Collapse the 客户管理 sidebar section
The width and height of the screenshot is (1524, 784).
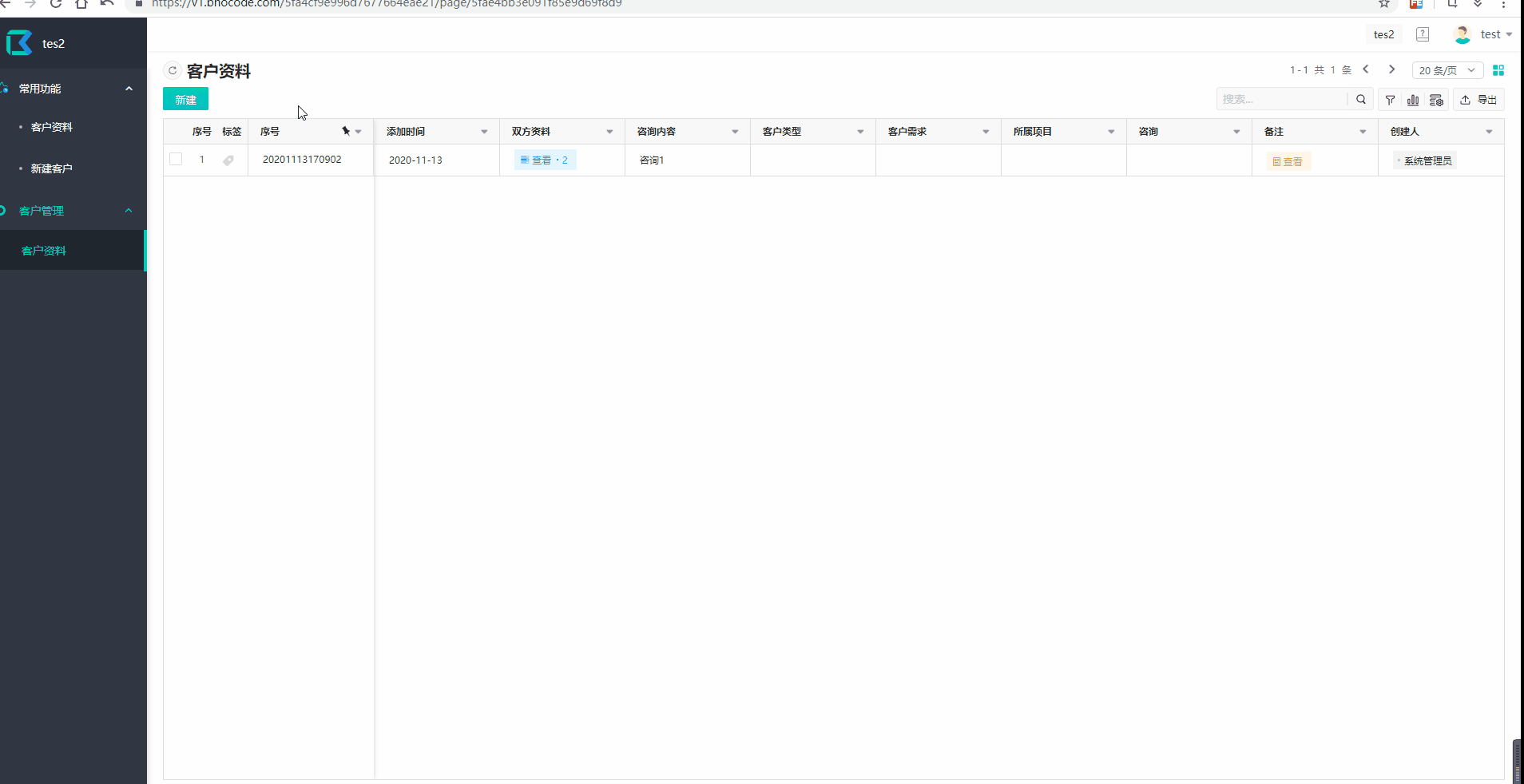click(x=129, y=211)
